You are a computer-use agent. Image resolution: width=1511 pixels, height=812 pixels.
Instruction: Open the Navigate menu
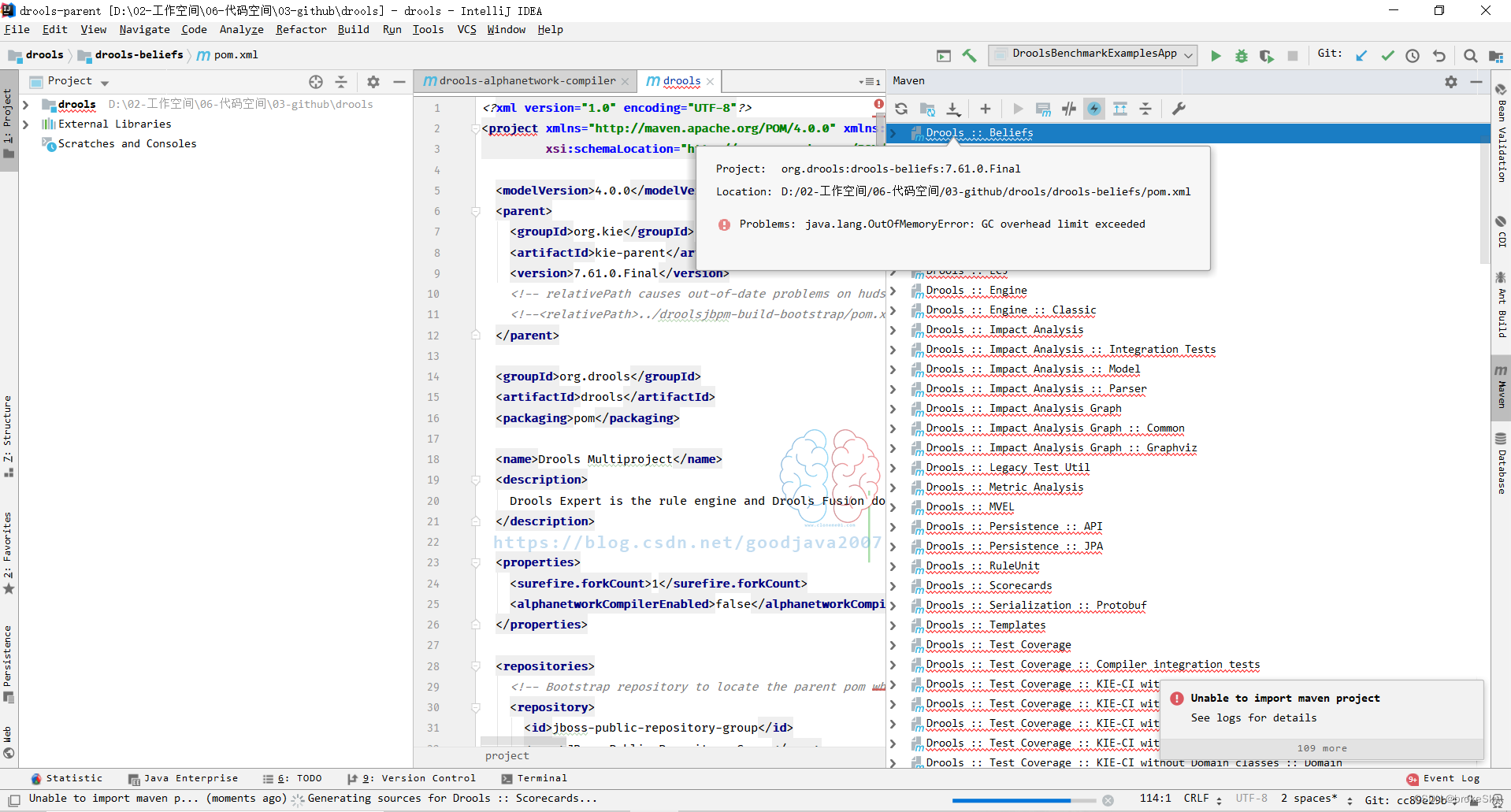[144, 29]
